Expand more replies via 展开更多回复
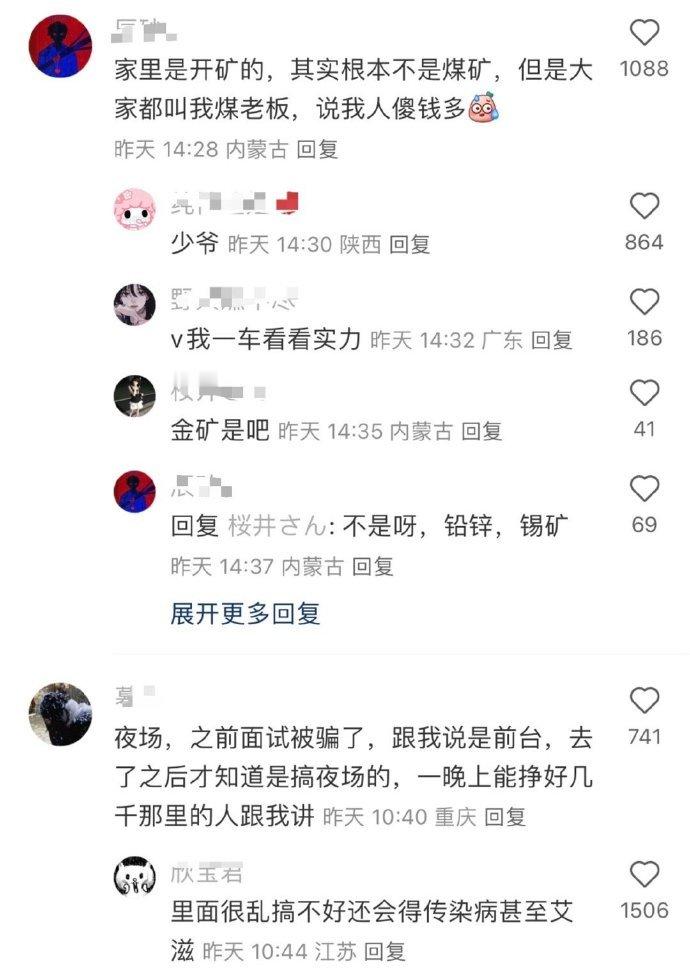 coord(245,614)
